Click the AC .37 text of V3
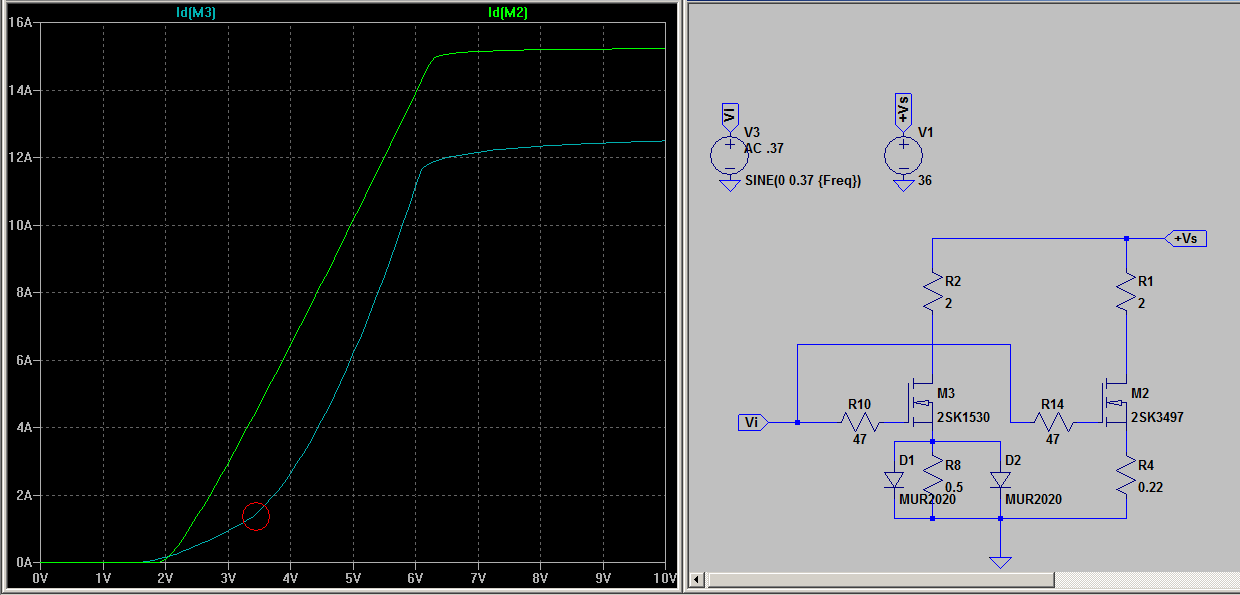This screenshot has height=595, width=1240. pos(764,148)
